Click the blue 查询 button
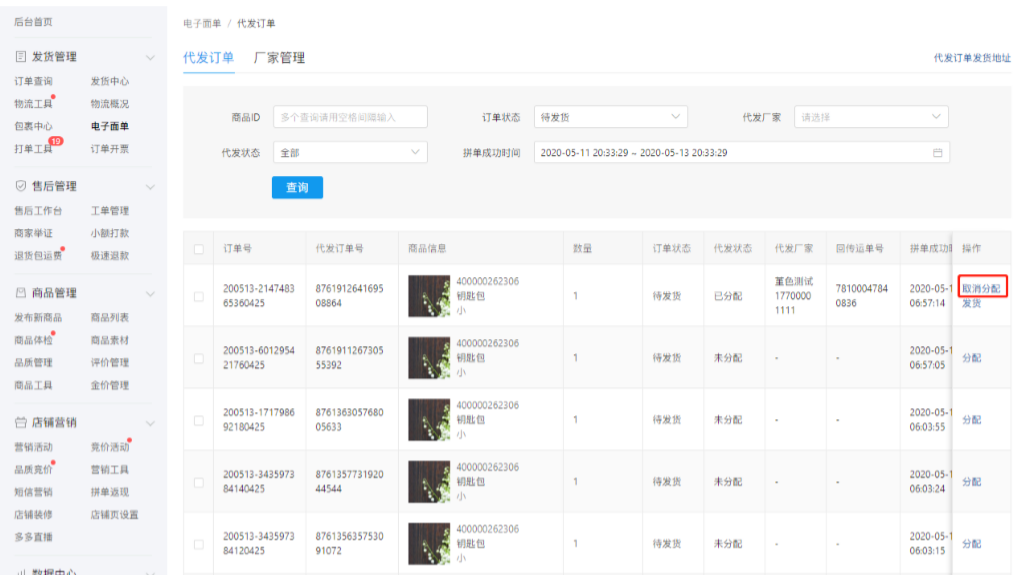This screenshot has width=1025, height=575. click(x=297, y=187)
